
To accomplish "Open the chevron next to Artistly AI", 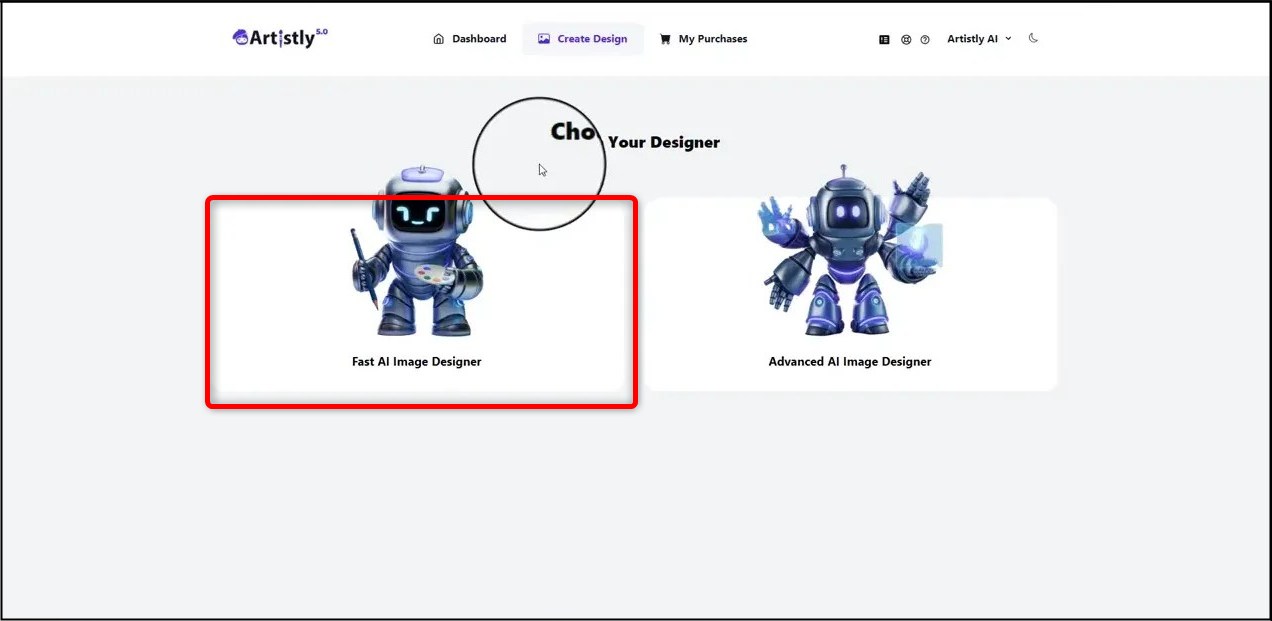I will pyautogui.click(x=1009, y=38).
